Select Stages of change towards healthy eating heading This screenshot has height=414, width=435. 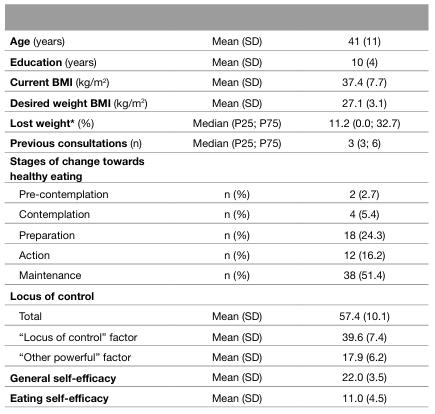pyautogui.click(x=77, y=169)
